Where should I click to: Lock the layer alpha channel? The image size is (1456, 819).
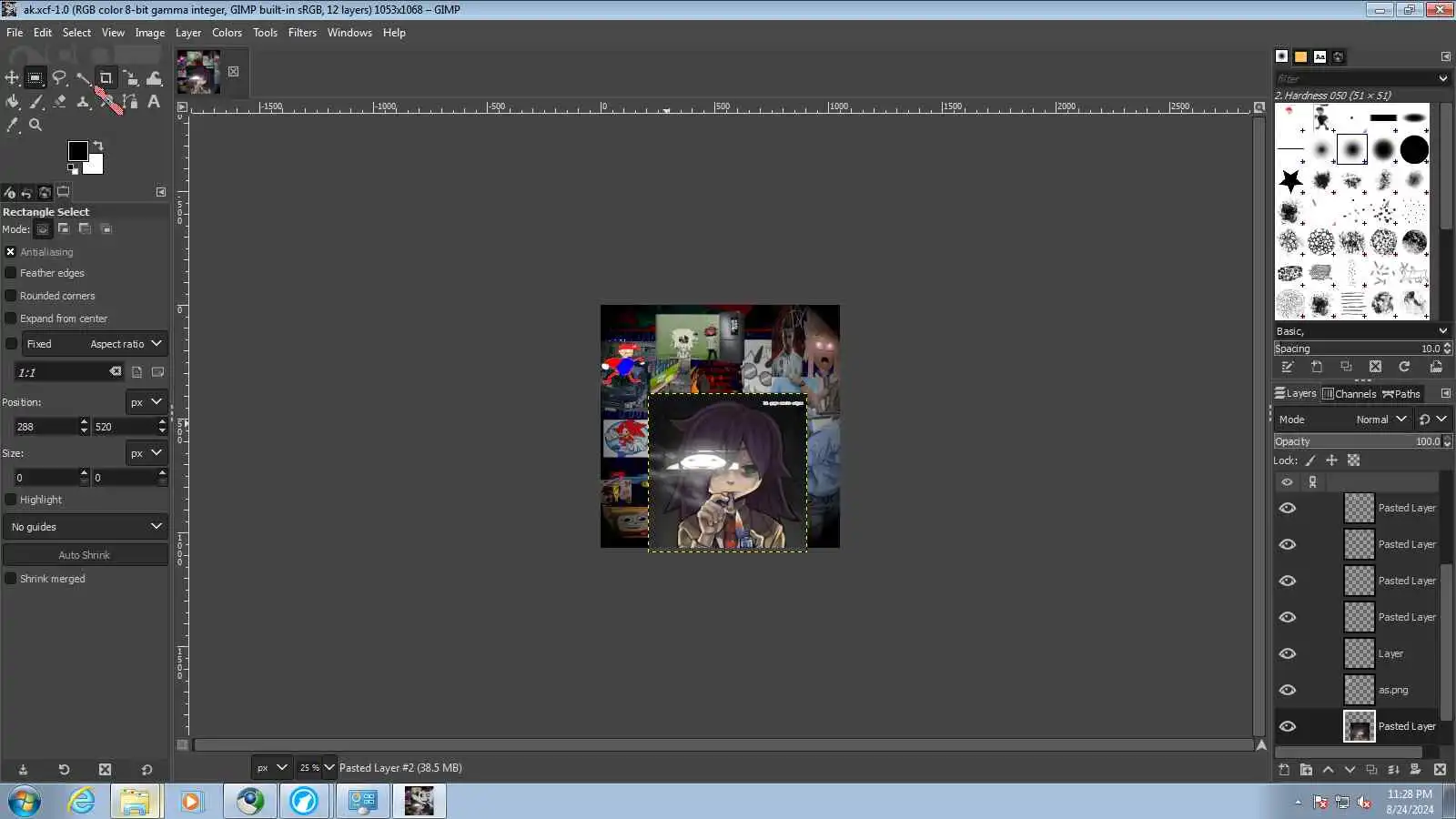[x=1353, y=460]
